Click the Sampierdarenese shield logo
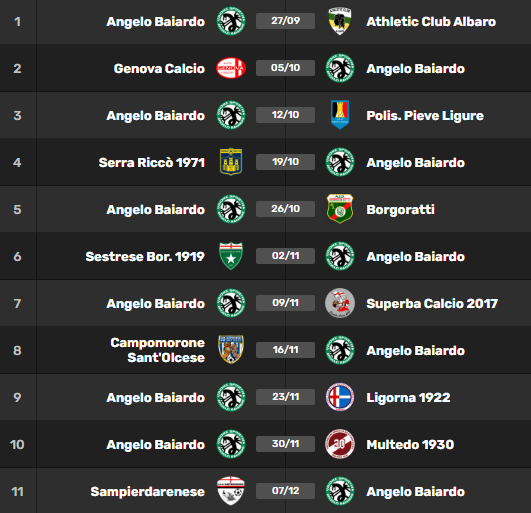The height and width of the screenshot is (513, 531). (231, 491)
